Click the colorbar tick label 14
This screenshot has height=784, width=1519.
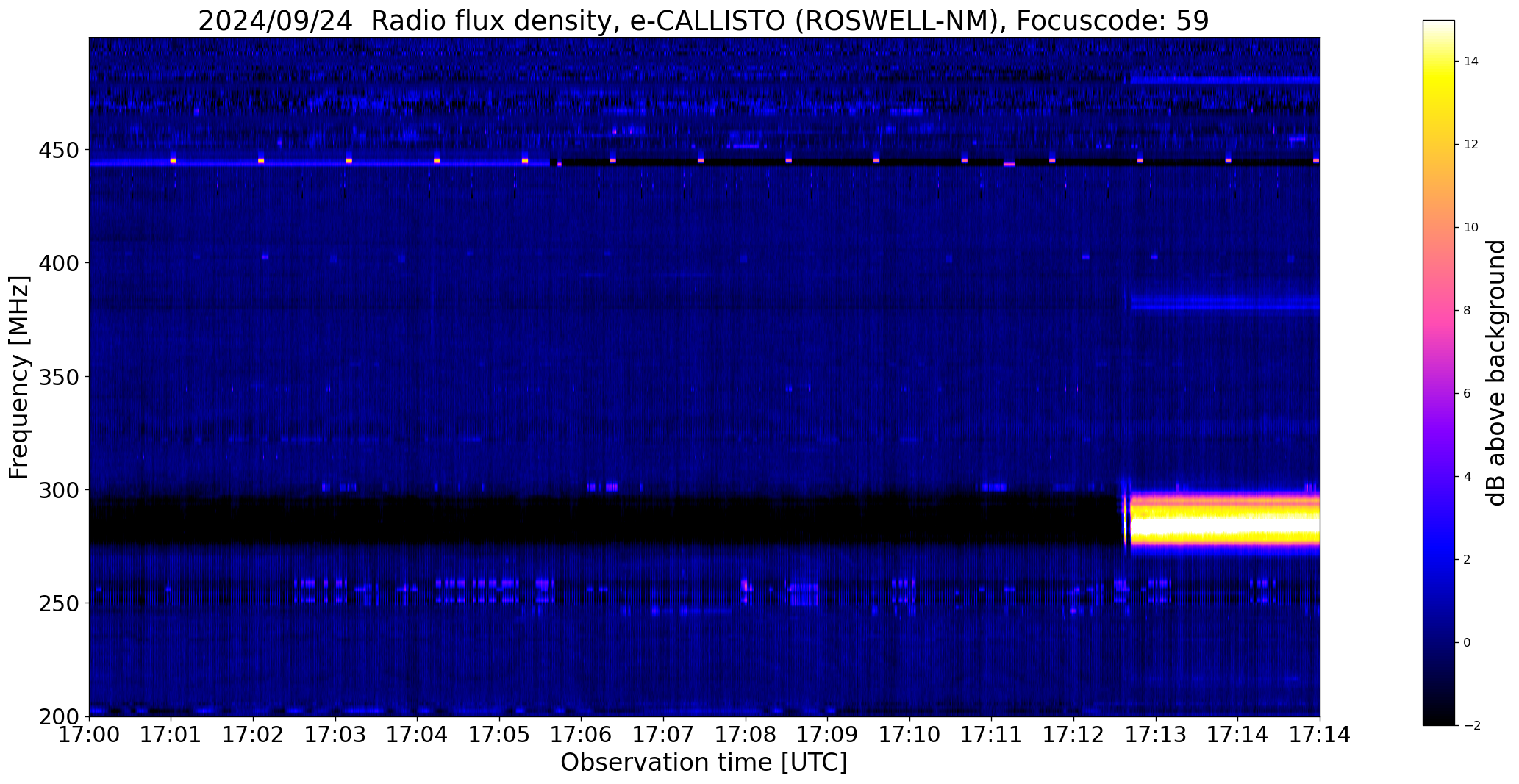tap(1471, 62)
